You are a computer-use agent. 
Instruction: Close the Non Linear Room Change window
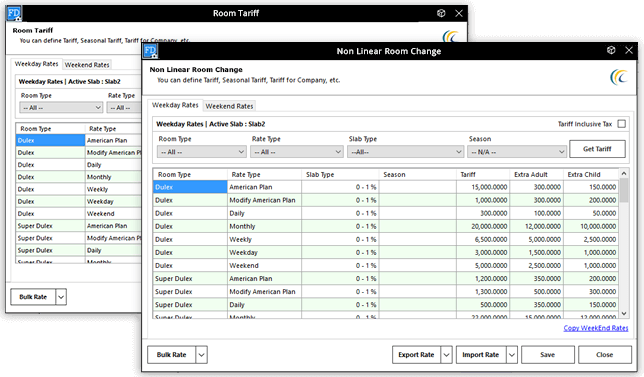pyautogui.click(x=629, y=50)
